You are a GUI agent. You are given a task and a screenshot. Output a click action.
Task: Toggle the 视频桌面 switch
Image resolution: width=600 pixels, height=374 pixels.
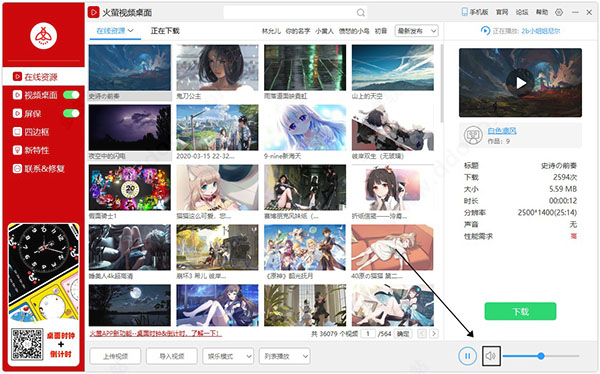click(71, 95)
